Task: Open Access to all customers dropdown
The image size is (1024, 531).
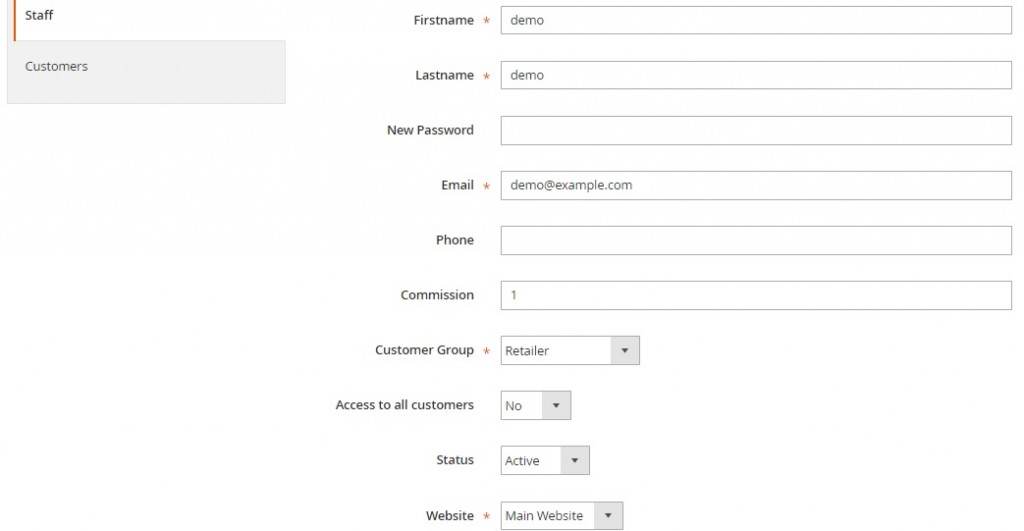Action: (536, 406)
